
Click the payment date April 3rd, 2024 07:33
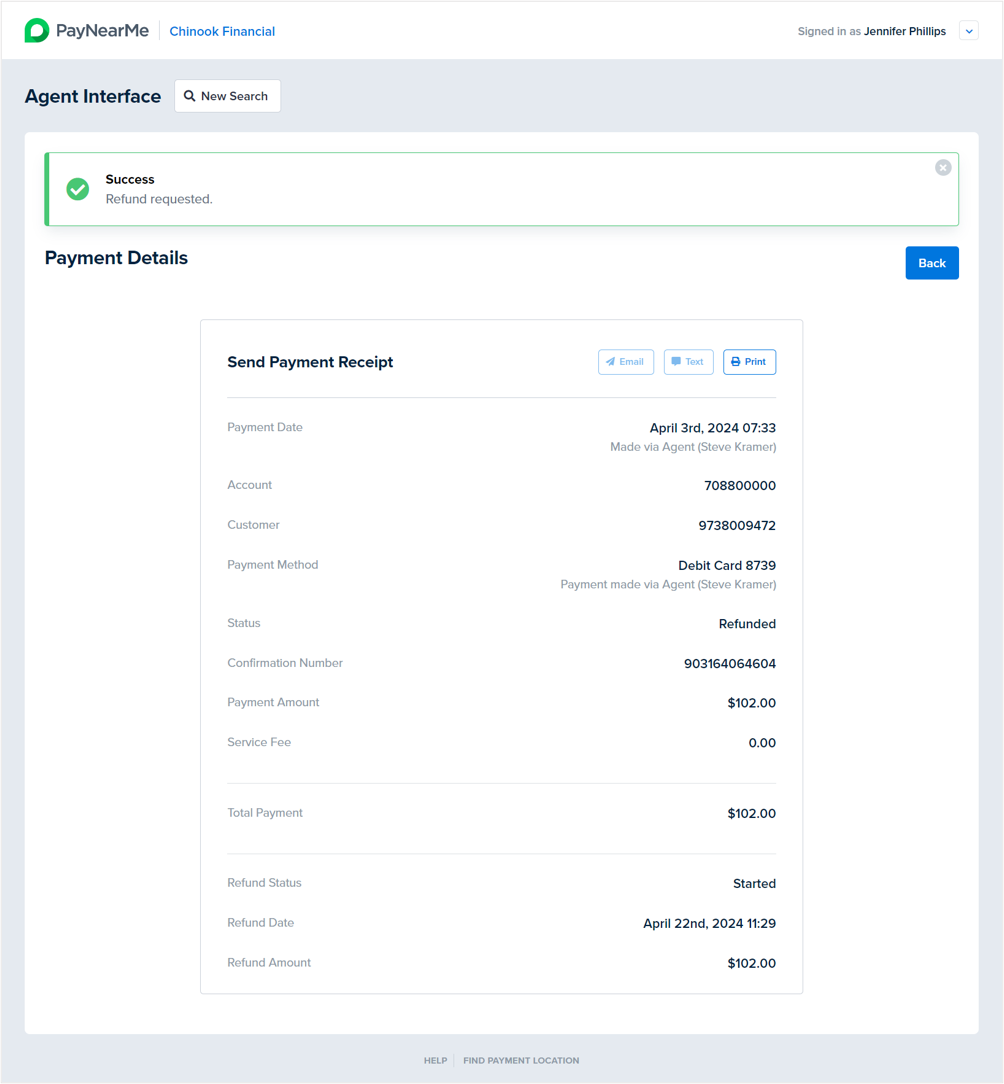(712, 428)
